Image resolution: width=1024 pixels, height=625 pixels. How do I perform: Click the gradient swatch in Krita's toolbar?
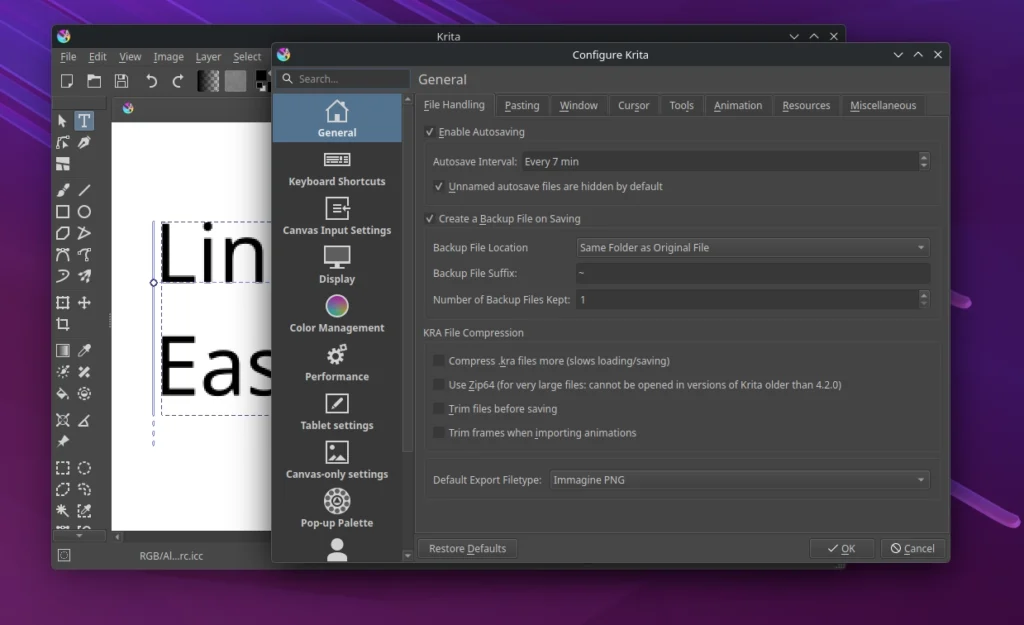click(x=209, y=81)
